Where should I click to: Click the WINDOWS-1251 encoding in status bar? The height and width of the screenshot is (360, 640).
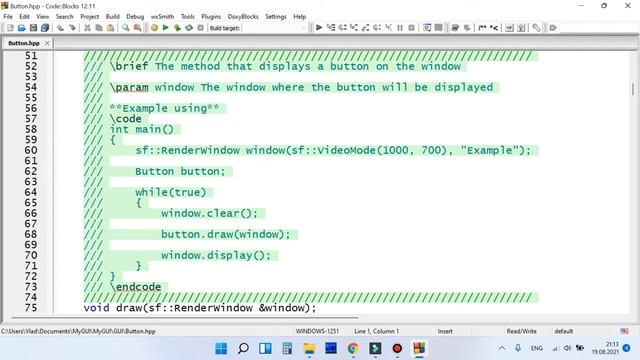(x=317, y=331)
